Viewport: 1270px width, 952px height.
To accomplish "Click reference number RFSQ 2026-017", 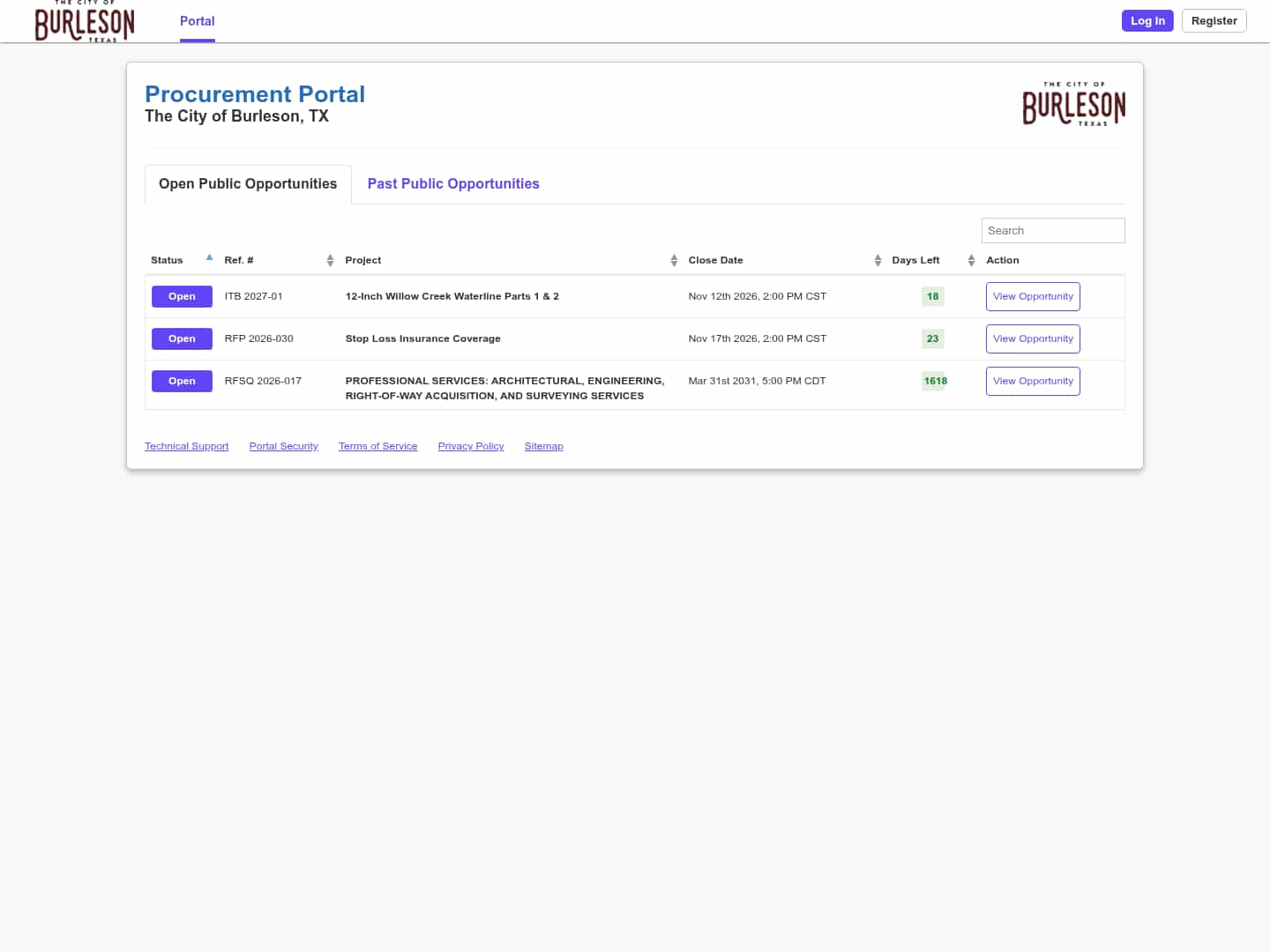I will point(263,381).
